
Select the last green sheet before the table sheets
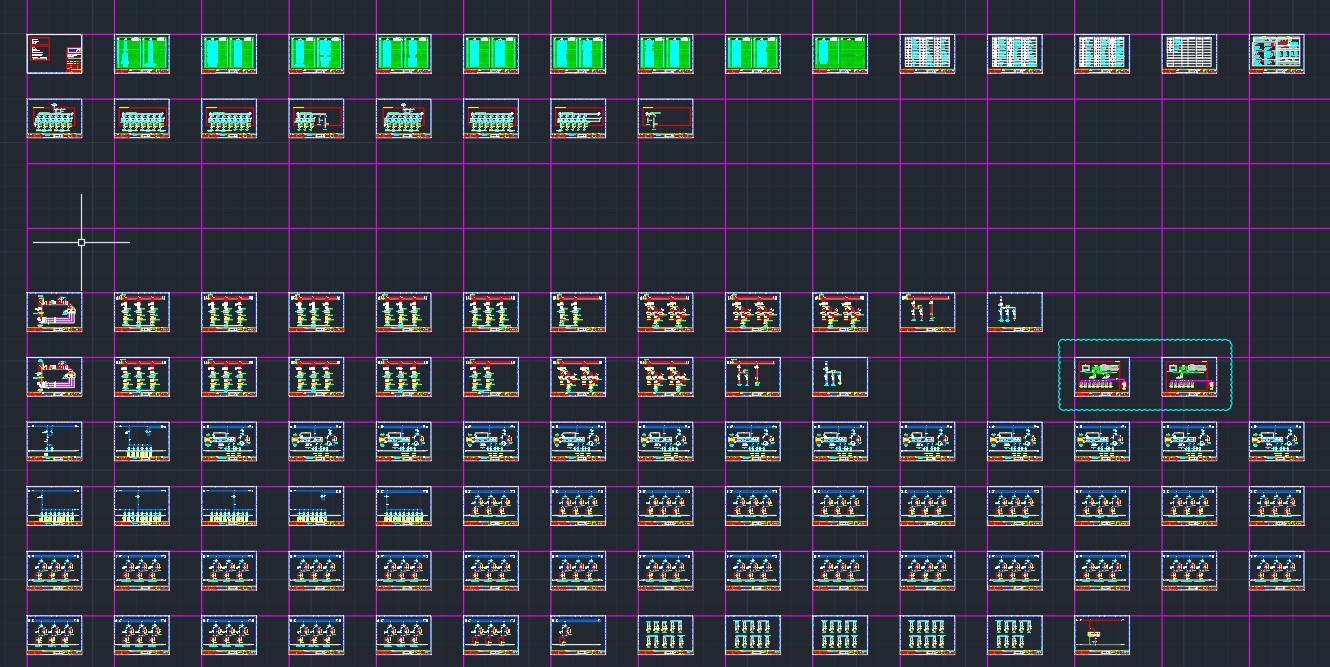point(840,54)
